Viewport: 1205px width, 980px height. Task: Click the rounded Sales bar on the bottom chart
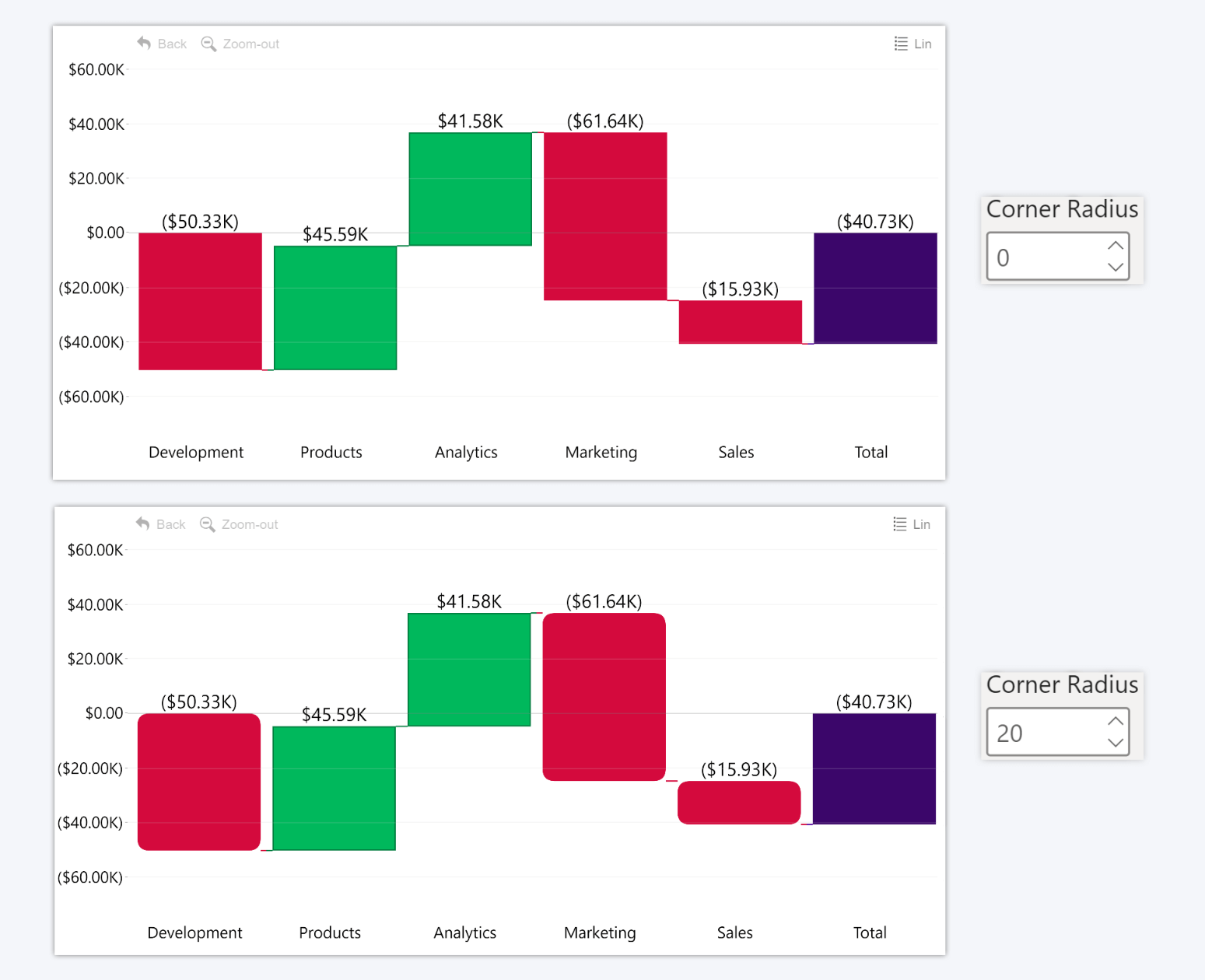click(x=738, y=802)
